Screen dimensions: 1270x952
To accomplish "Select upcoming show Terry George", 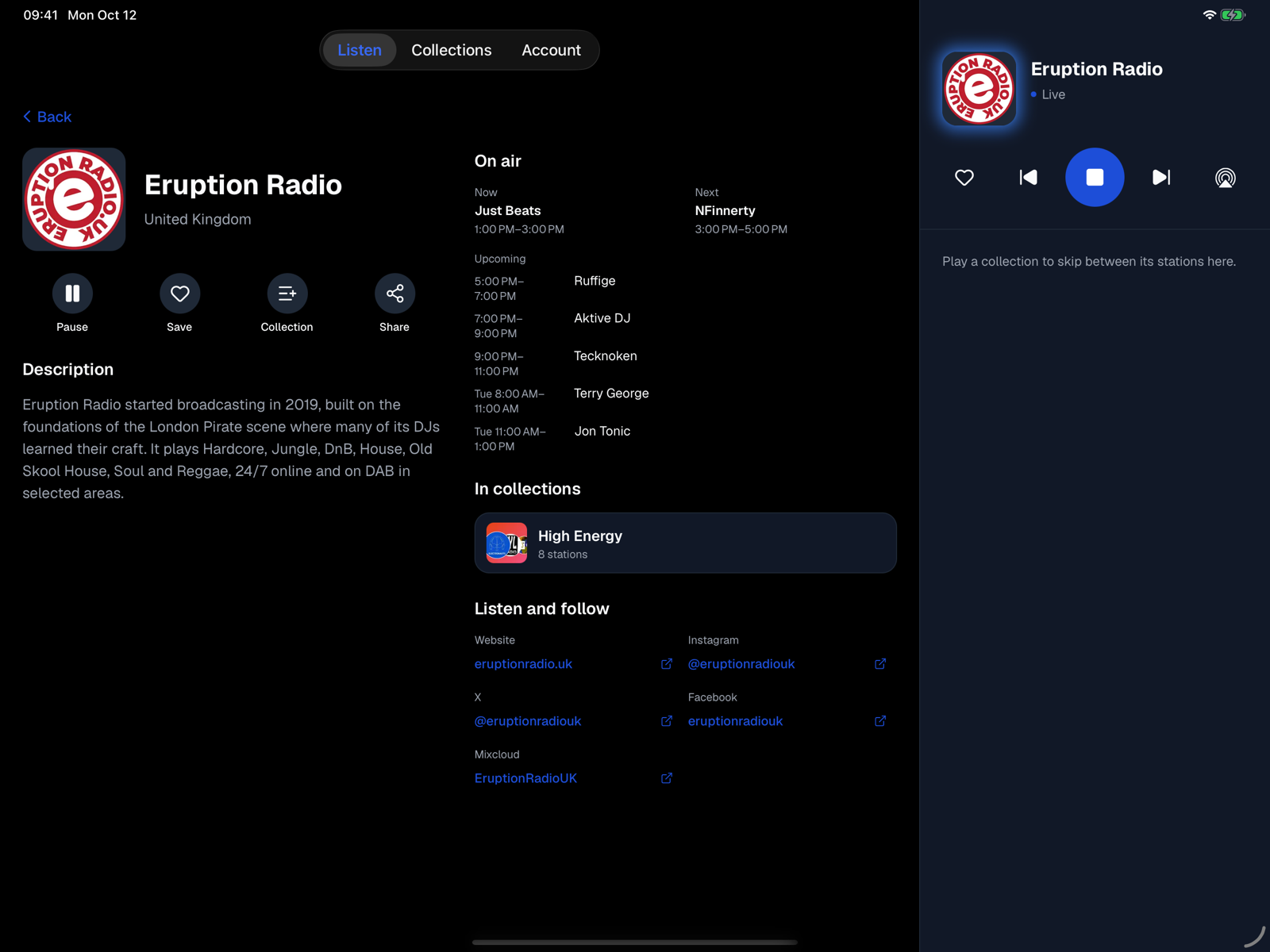I will 611,393.
